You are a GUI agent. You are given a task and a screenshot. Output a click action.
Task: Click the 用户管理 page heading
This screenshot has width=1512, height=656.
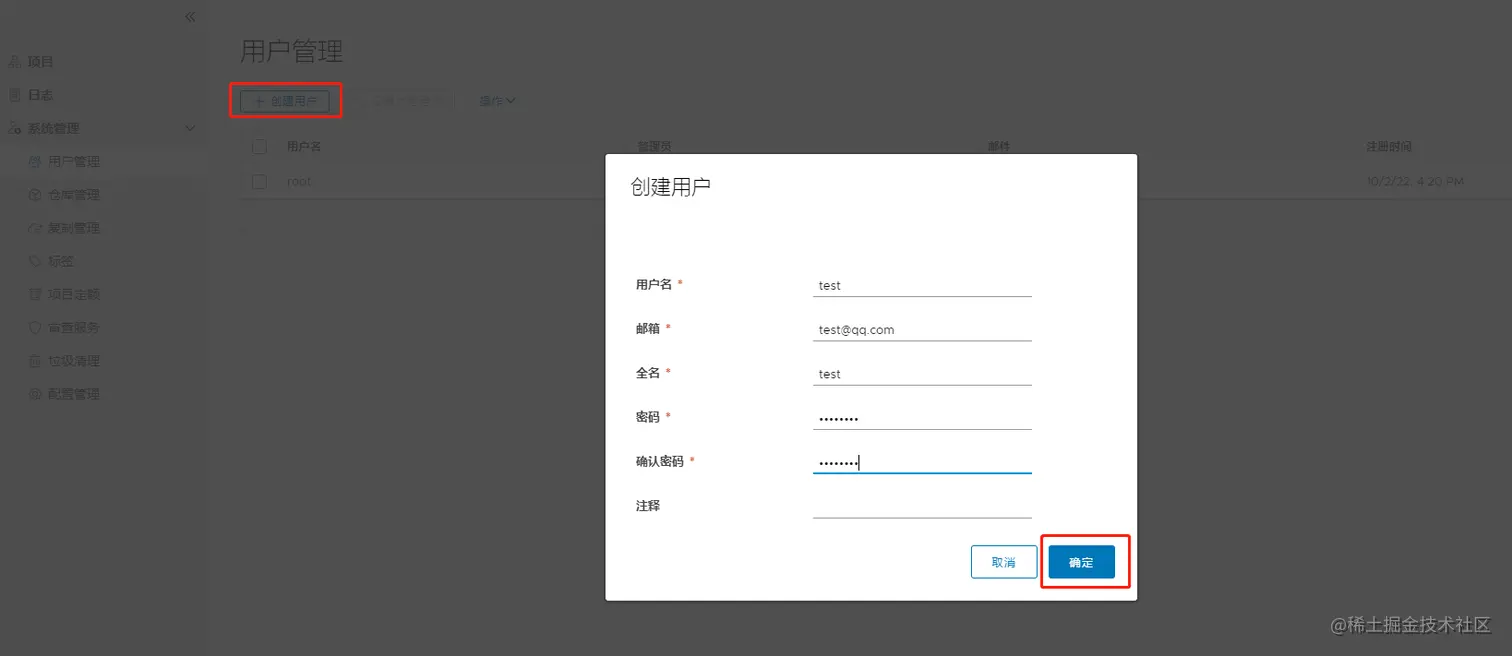point(292,51)
